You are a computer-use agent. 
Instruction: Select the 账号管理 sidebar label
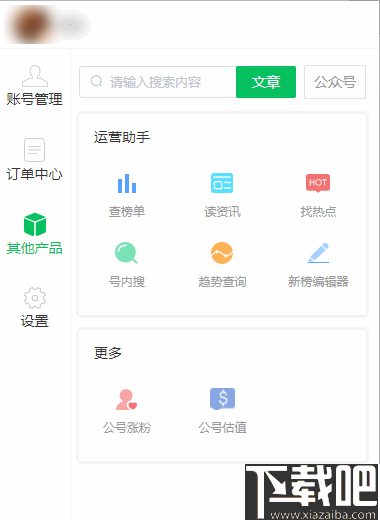(35, 99)
